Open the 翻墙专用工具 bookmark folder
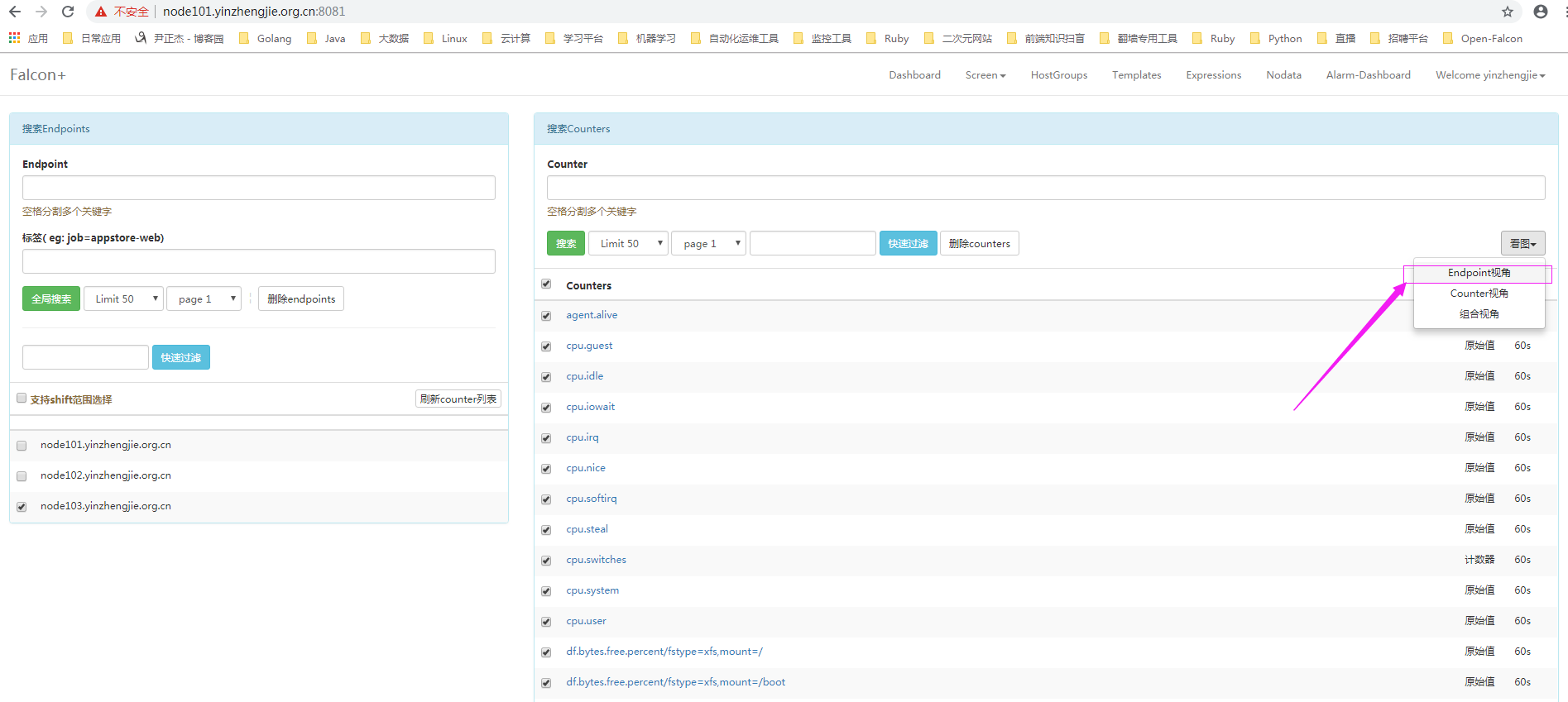The image size is (1568, 702). click(1139, 38)
